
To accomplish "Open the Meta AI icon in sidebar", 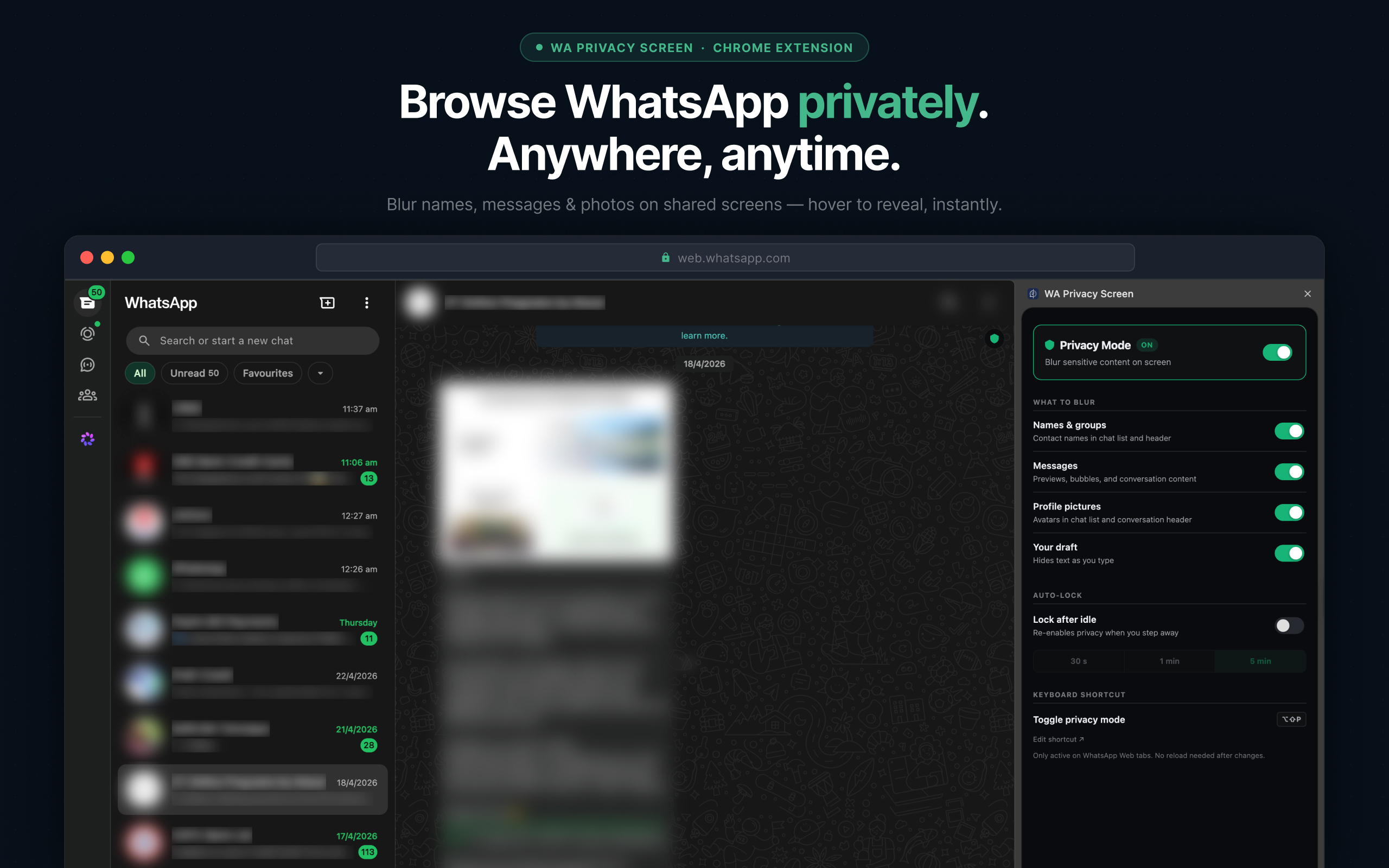I will pyautogui.click(x=87, y=439).
